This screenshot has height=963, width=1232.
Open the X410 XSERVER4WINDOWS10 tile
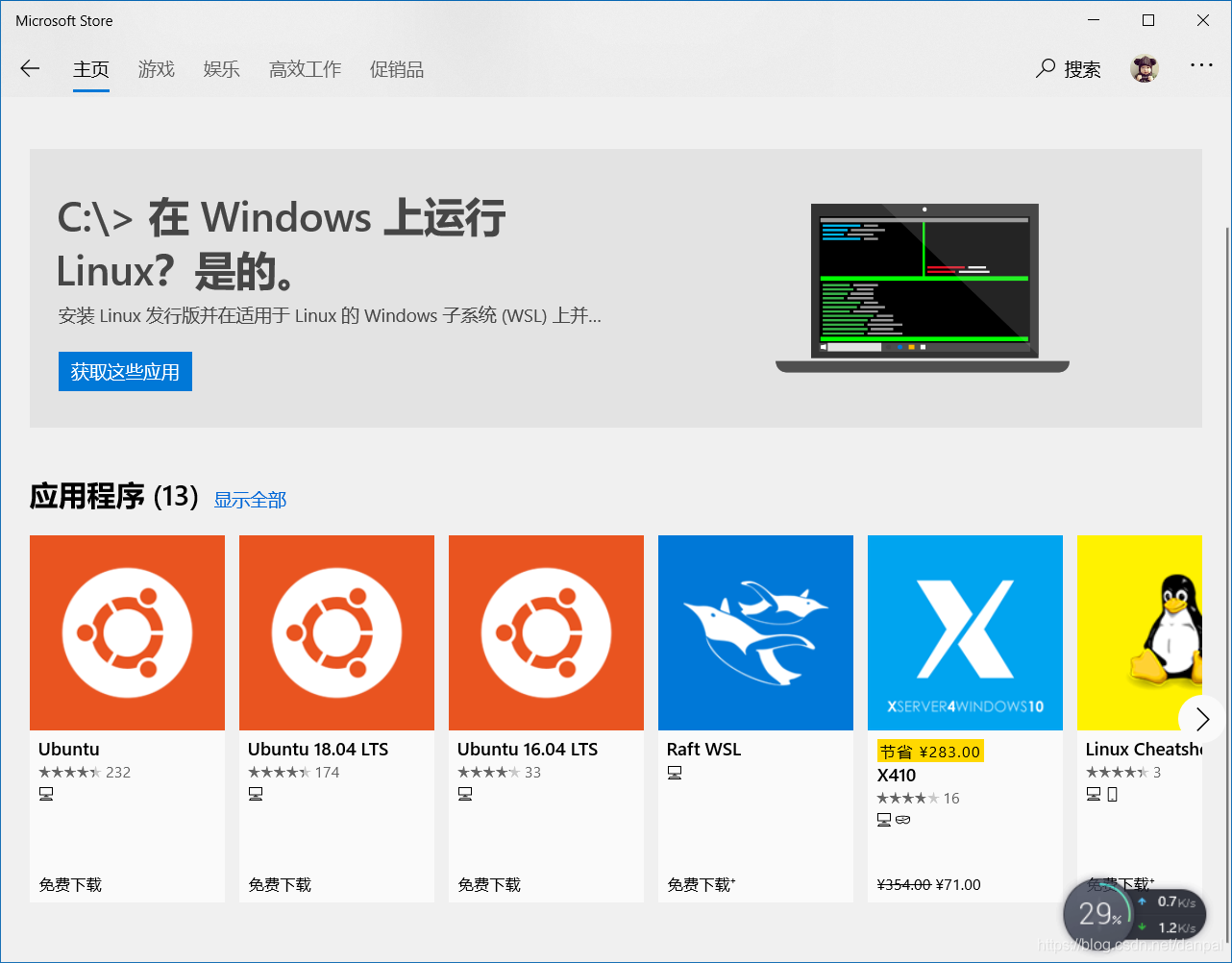[965, 632]
